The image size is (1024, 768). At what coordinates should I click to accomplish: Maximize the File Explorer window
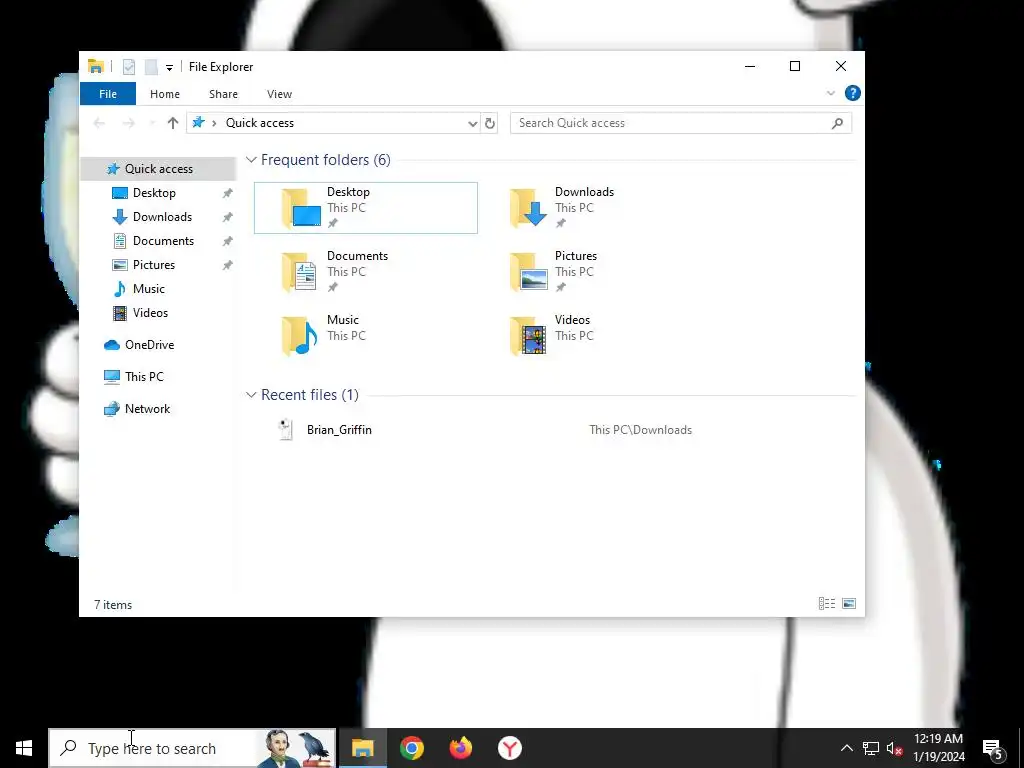click(x=795, y=67)
